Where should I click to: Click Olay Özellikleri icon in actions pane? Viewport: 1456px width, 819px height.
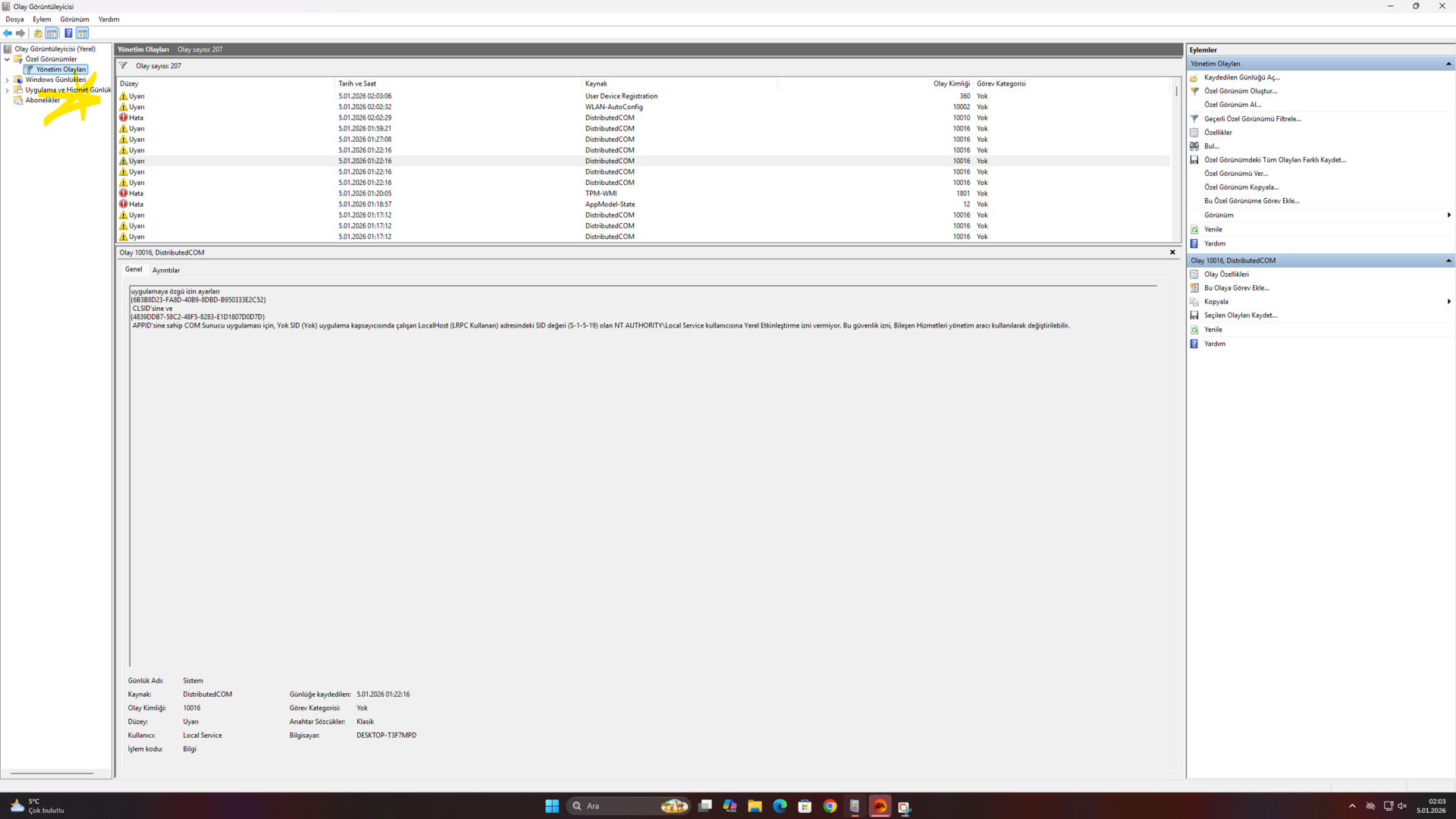(1194, 275)
